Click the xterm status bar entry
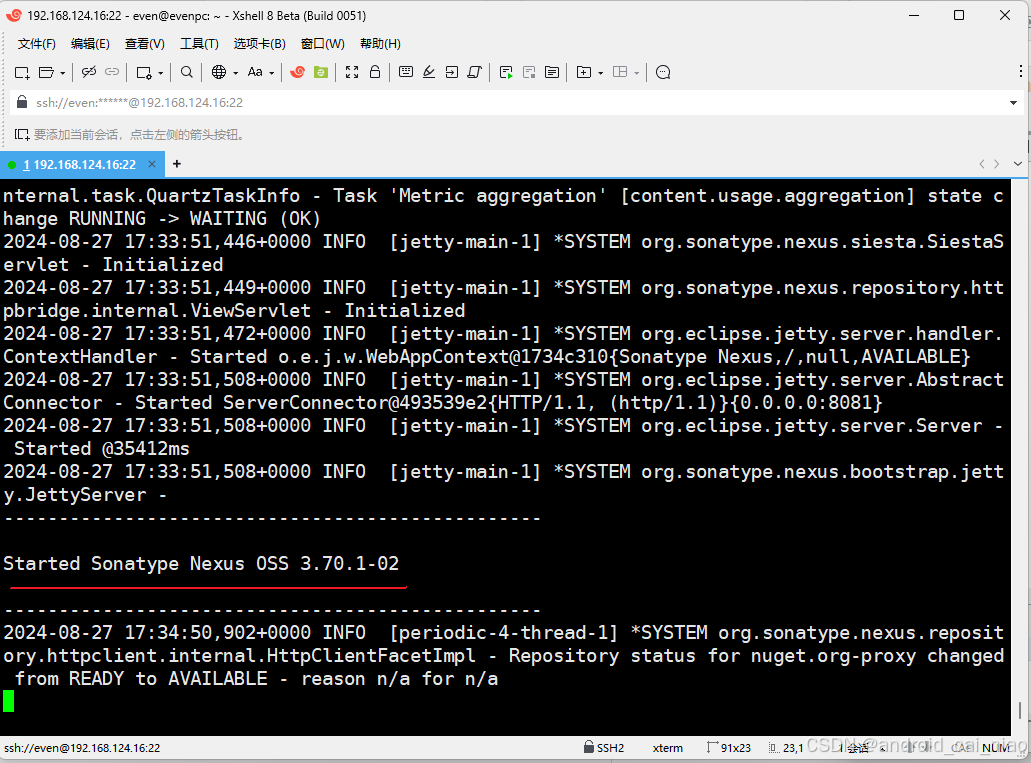This screenshot has height=763, width=1031. pyautogui.click(x=668, y=748)
